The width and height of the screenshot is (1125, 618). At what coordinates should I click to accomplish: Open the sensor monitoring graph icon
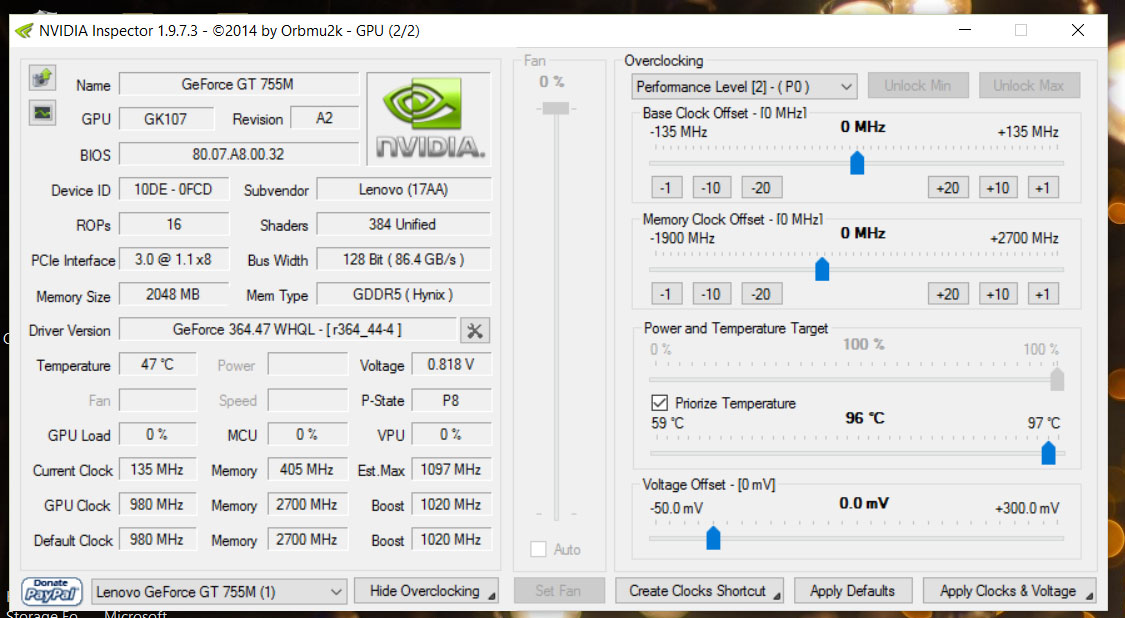click(x=42, y=113)
